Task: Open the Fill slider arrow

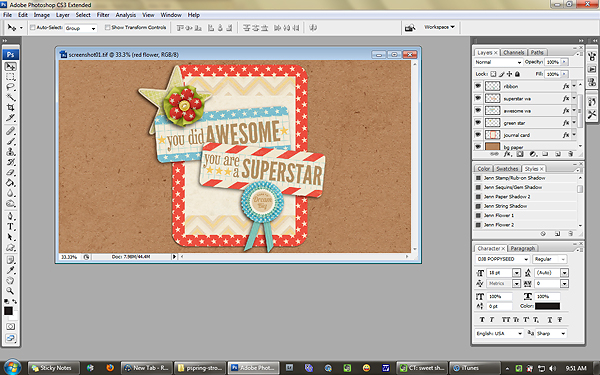Action: (x=564, y=74)
